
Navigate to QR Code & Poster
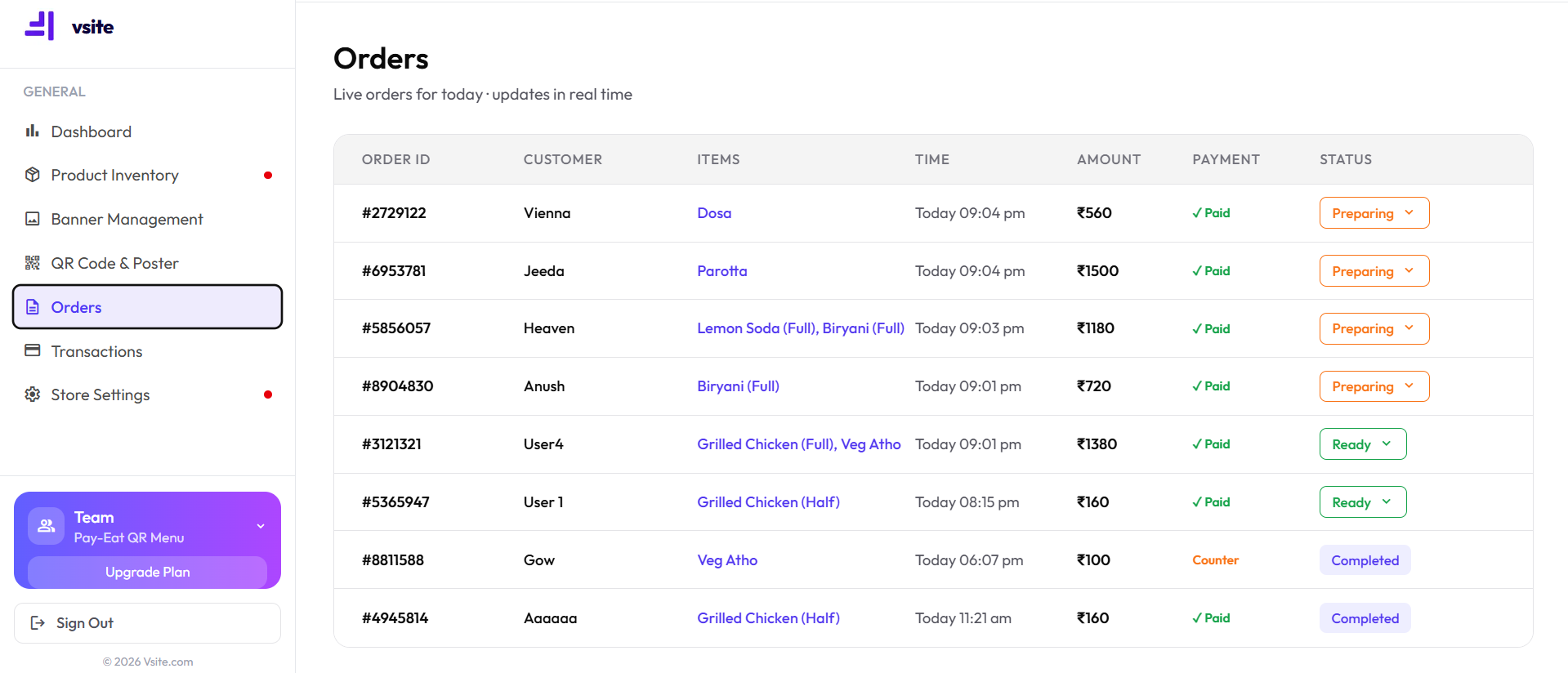pos(147,263)
